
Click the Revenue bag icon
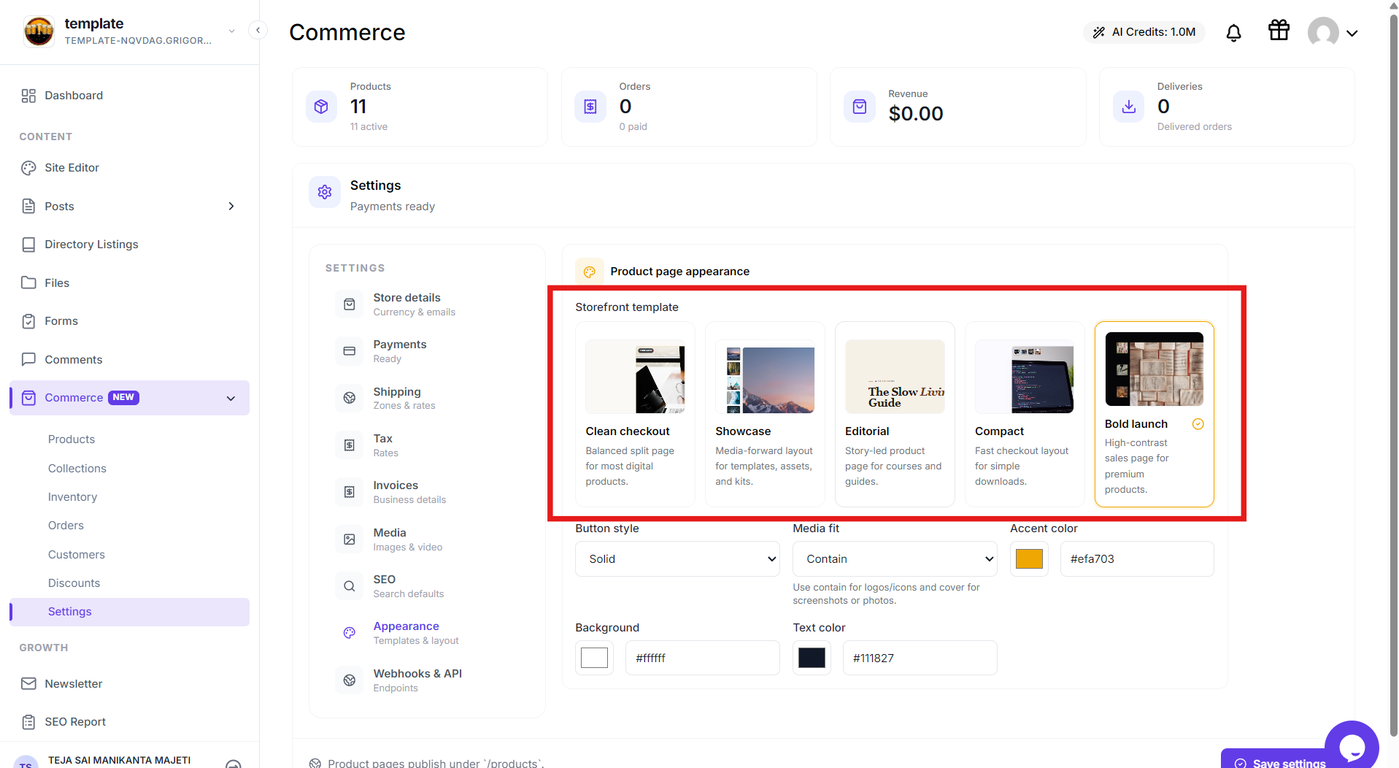coord(859,106)
